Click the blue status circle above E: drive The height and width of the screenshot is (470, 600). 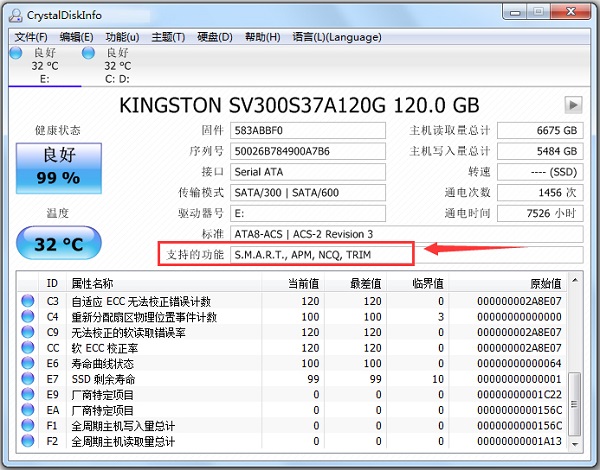[16, 53]
